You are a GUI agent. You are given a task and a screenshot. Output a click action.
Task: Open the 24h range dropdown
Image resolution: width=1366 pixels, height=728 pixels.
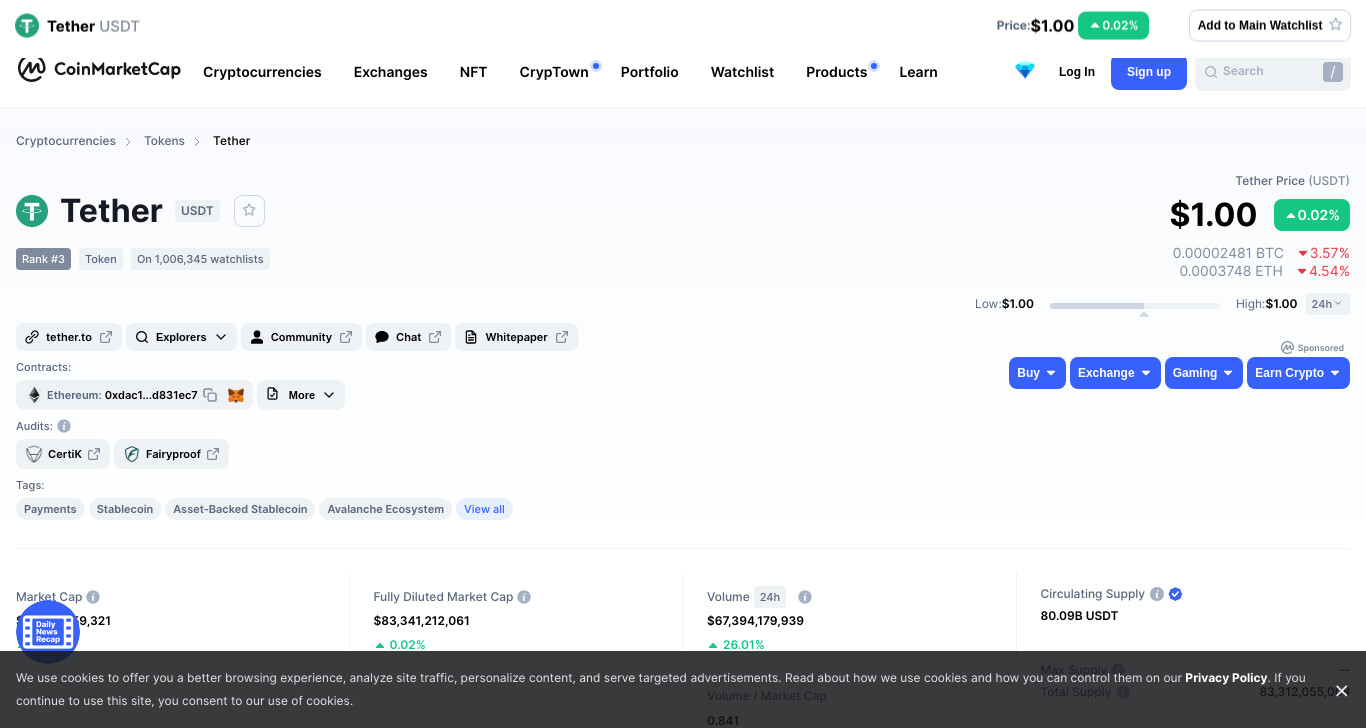1327,304
